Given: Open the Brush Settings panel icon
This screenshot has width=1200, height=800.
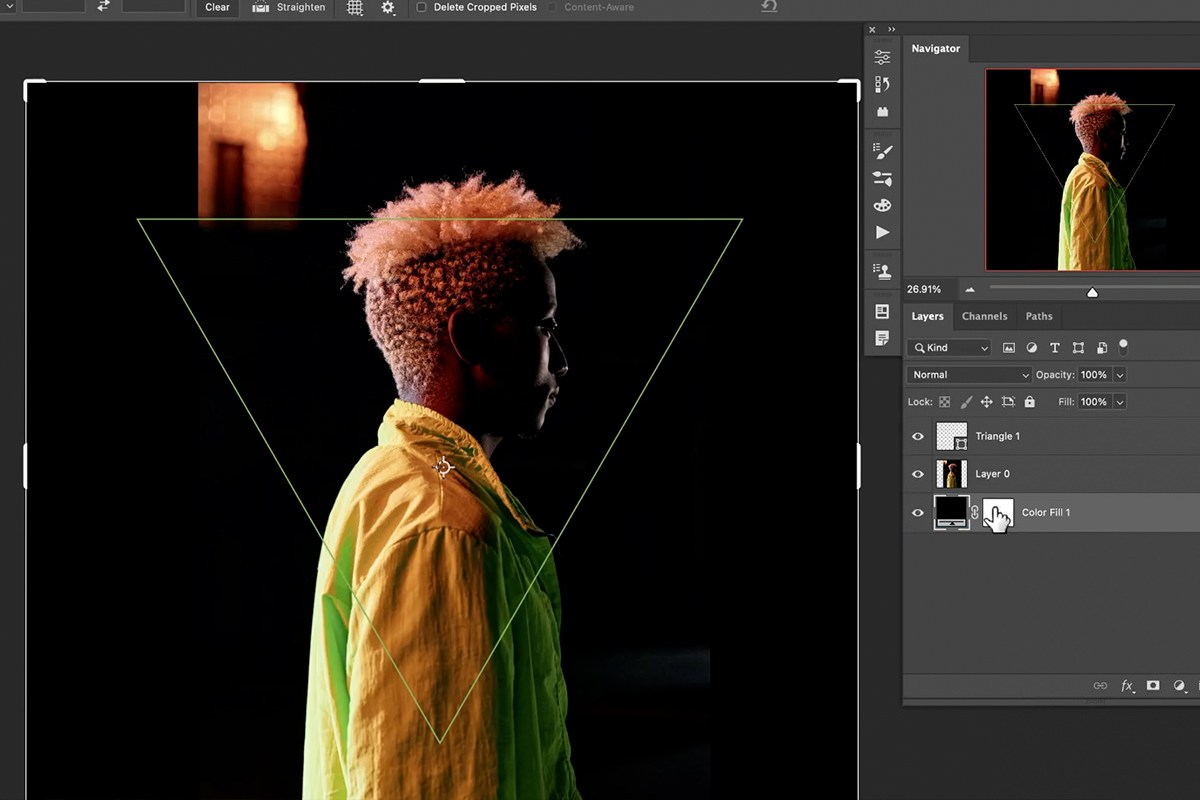Looking at the screenshot, I should coord(882,152).
